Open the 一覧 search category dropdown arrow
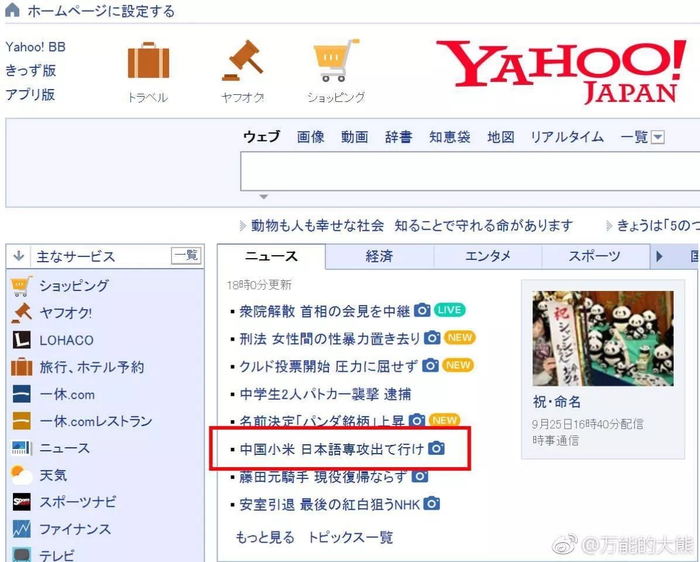 pos(658,137)
